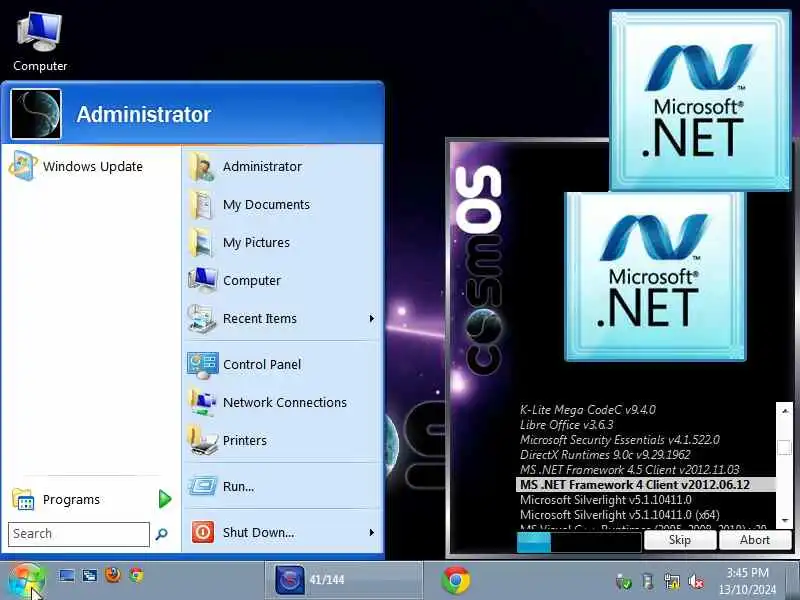Click the search magnifier icon
The height and width of the screenshot is (600, 800).
[x=162, y=534]
